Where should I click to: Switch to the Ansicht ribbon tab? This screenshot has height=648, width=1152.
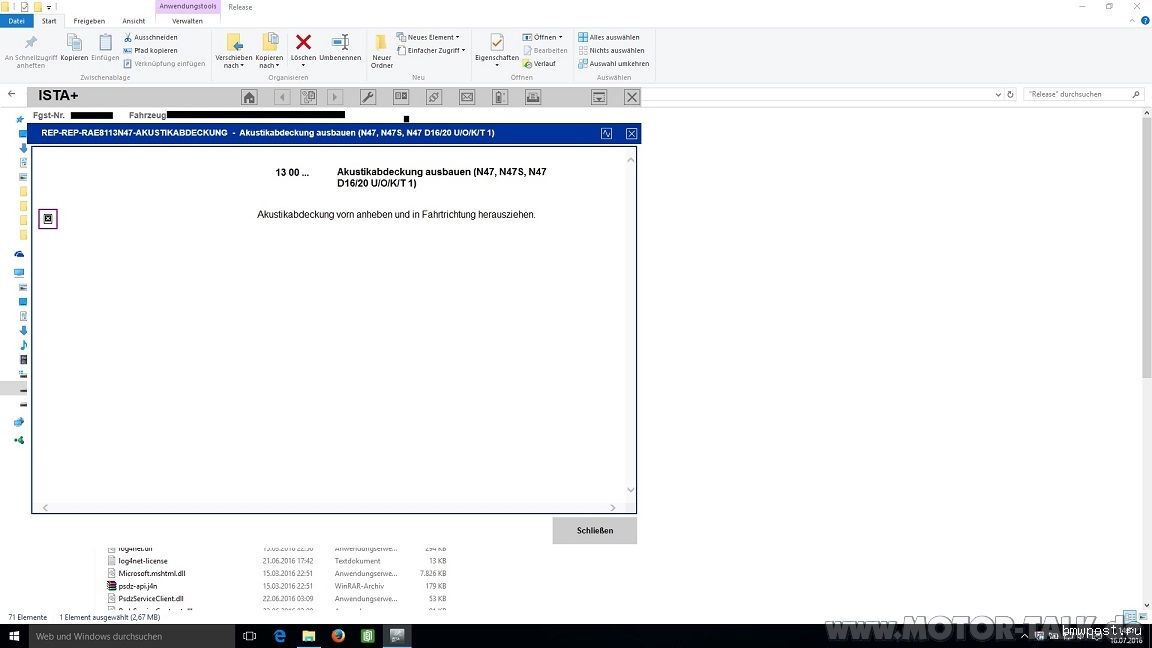point(133,21)
